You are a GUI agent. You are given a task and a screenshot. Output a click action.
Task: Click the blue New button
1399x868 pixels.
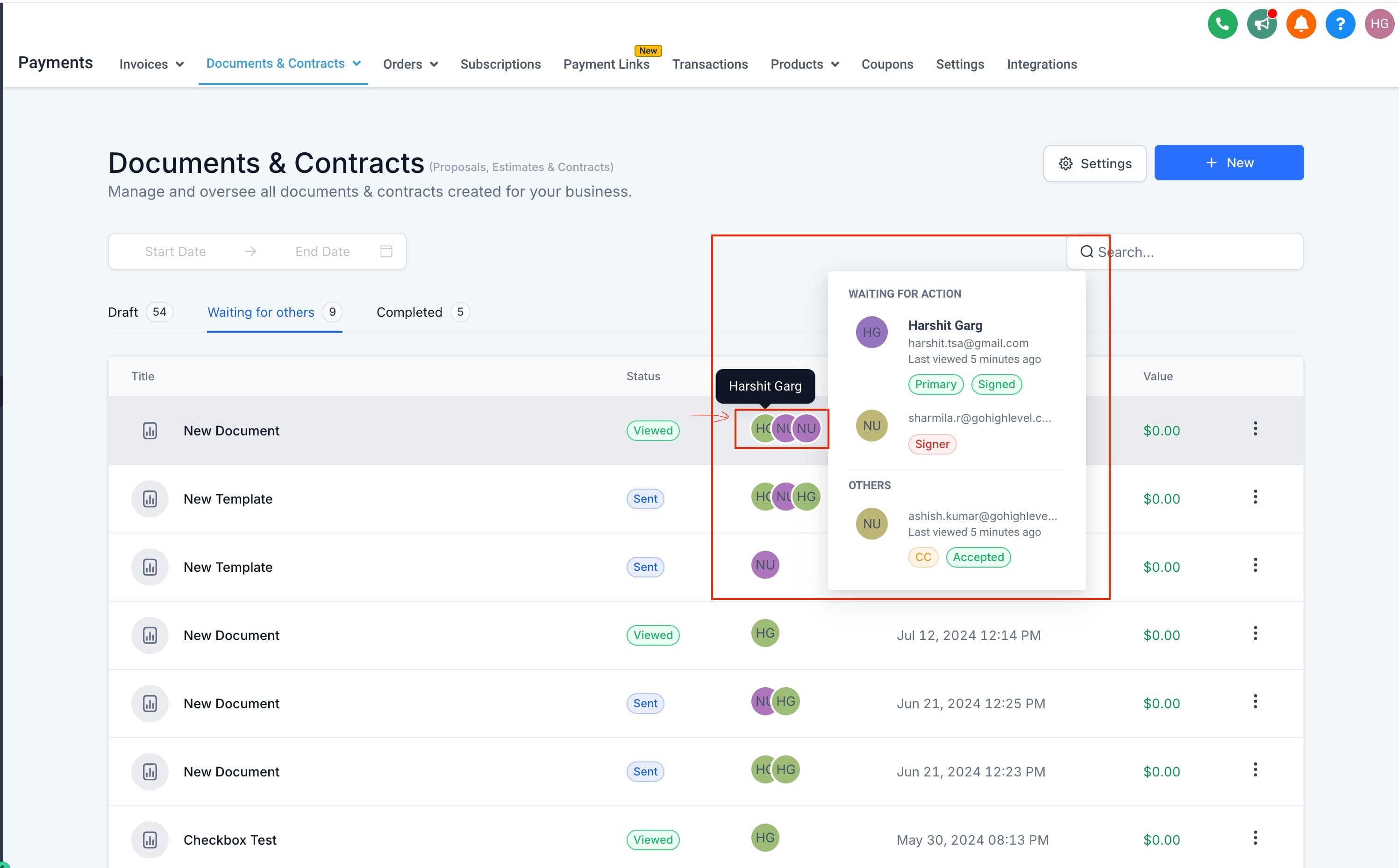point(1228,163)
